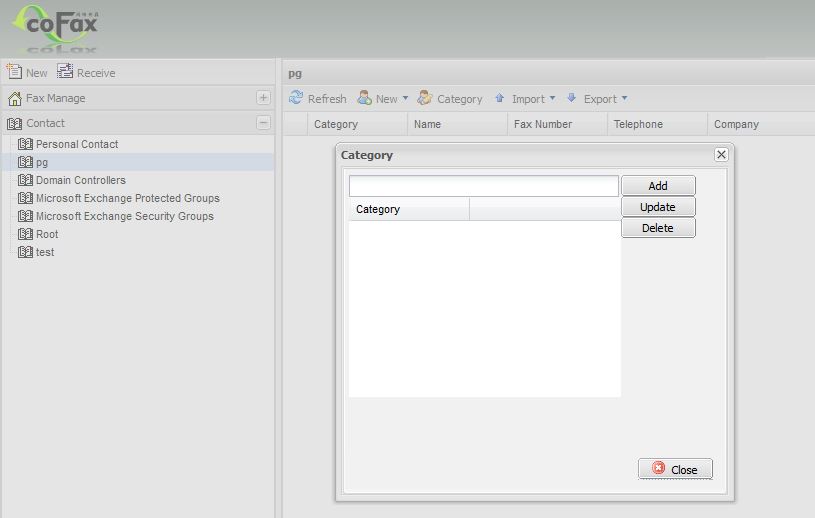815x518 pixels.
Task: Open Microsoft Exchange Protected Groups
Action: pyautogui.click(x=127, y=198)
